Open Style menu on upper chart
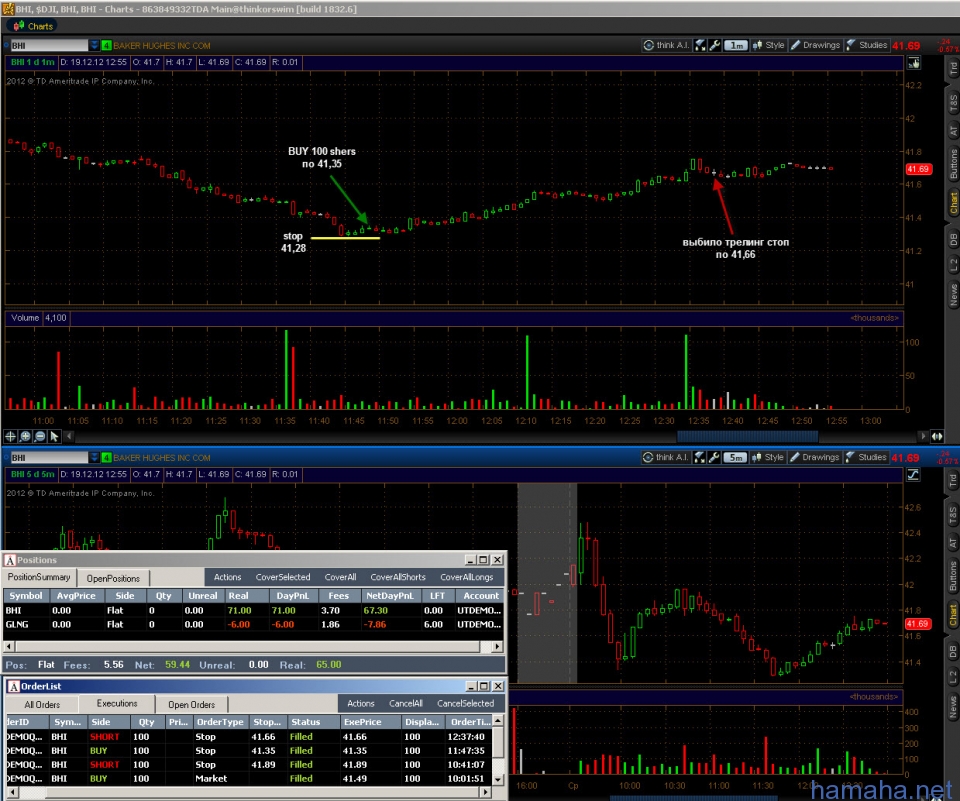Screen dimensions: 960x801 pos(769,45)
